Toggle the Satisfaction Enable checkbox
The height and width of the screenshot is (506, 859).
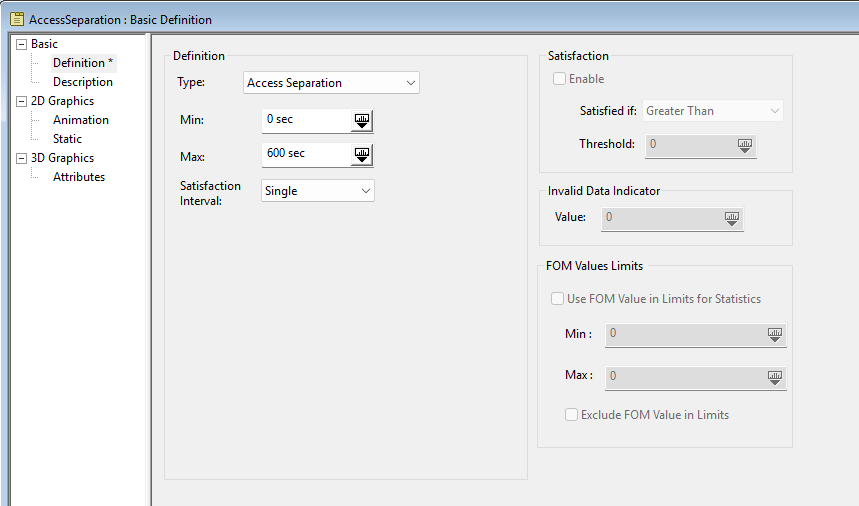click(560, 79)
